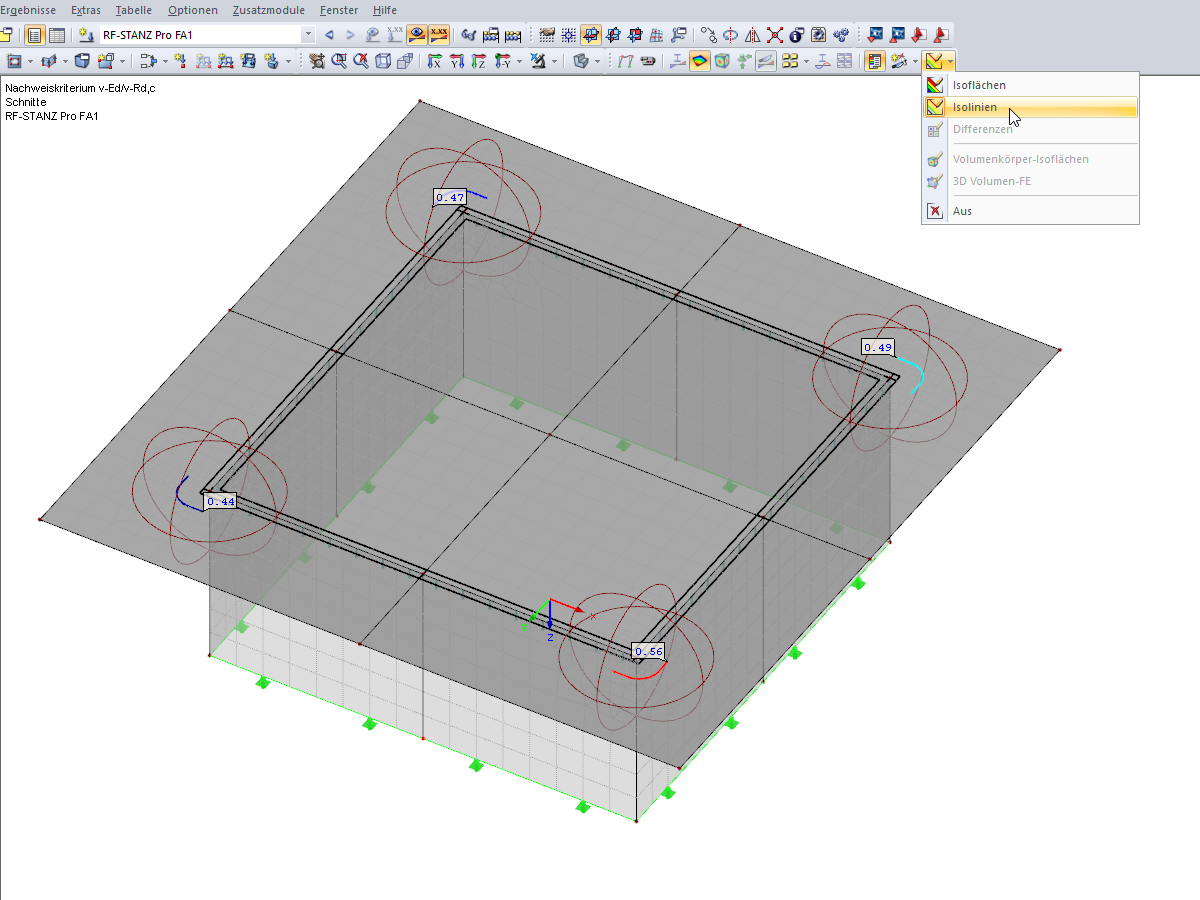Toggle the show results eye icon
The image size is (1200, 900).
click(x=417, y=35)
